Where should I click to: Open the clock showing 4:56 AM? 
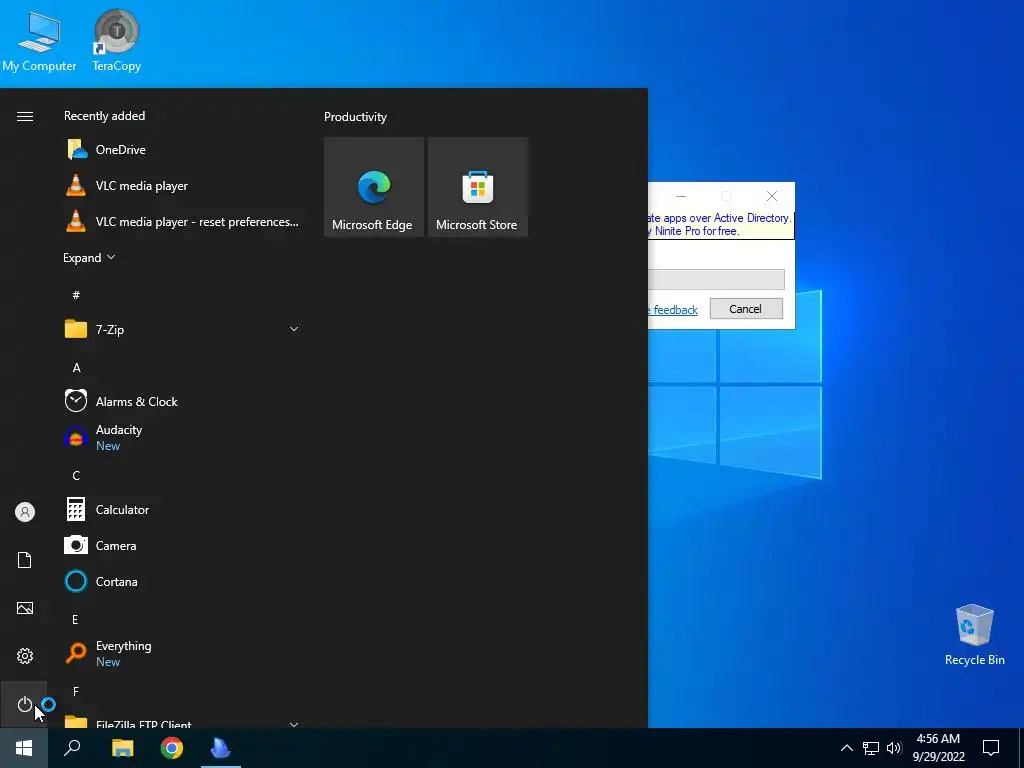click(938, 748)
